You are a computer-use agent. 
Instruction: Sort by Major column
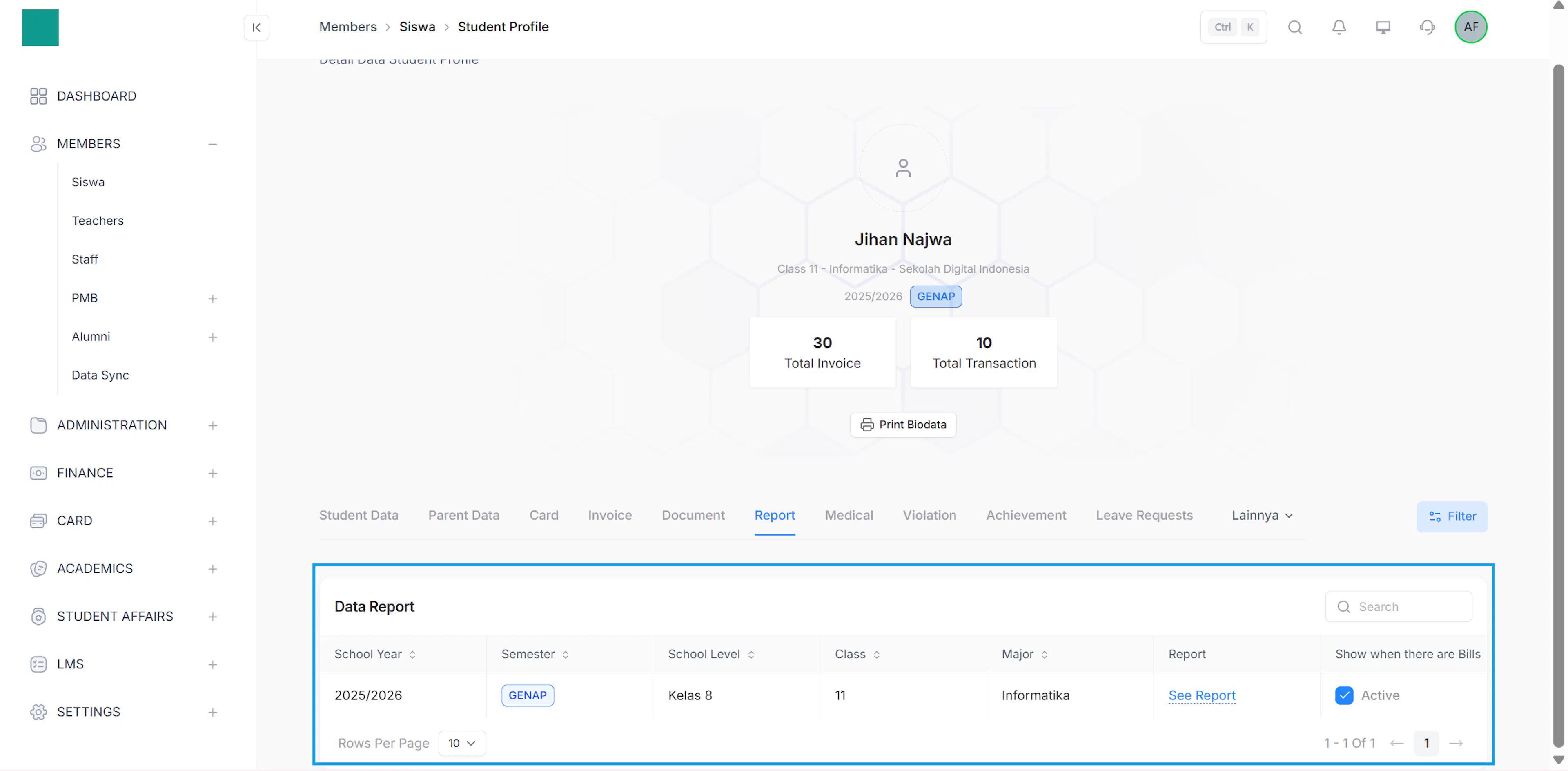[x=1044, y=655]
